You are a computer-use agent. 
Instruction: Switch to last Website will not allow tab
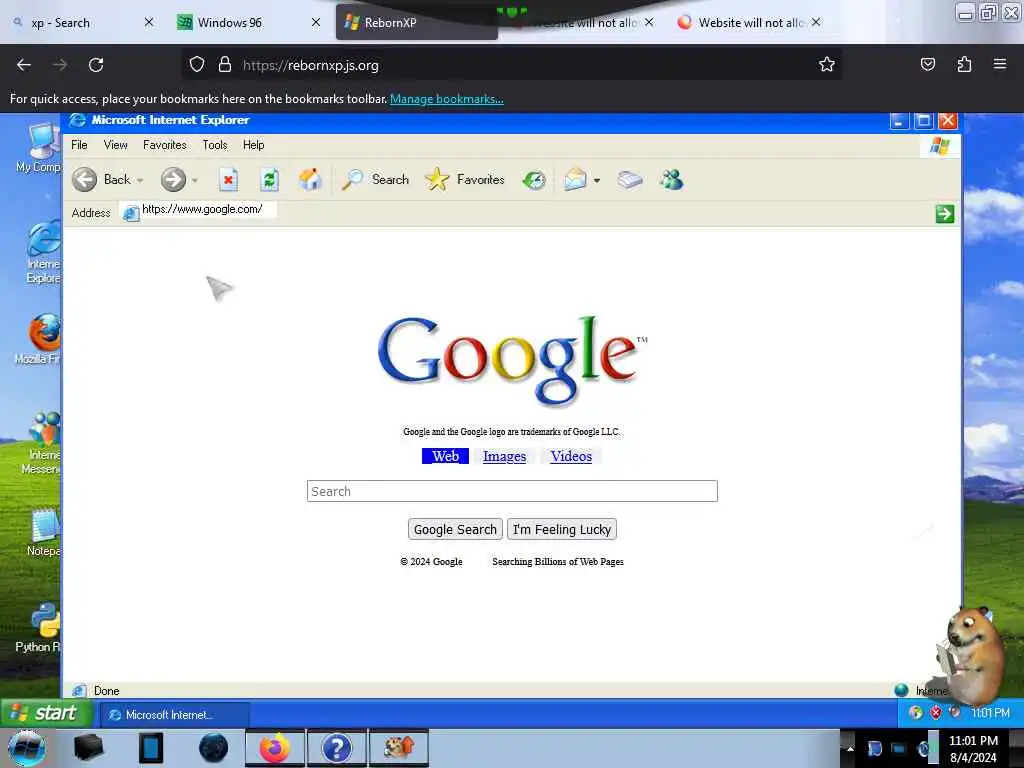click(x=750, y=23)
